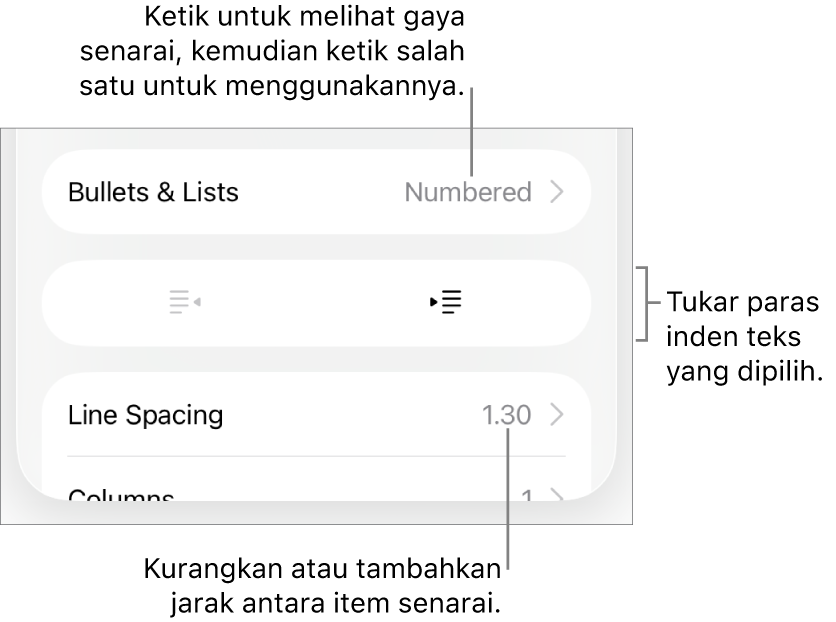Click the chevron next to 1.30
Image resolution: width=836 pixels, height=622 pixels.
[x=557, y=415]
